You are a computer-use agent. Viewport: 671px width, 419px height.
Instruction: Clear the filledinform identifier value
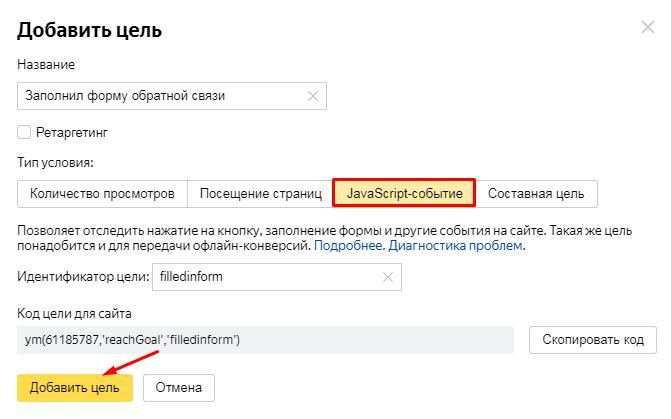(388, 277)
